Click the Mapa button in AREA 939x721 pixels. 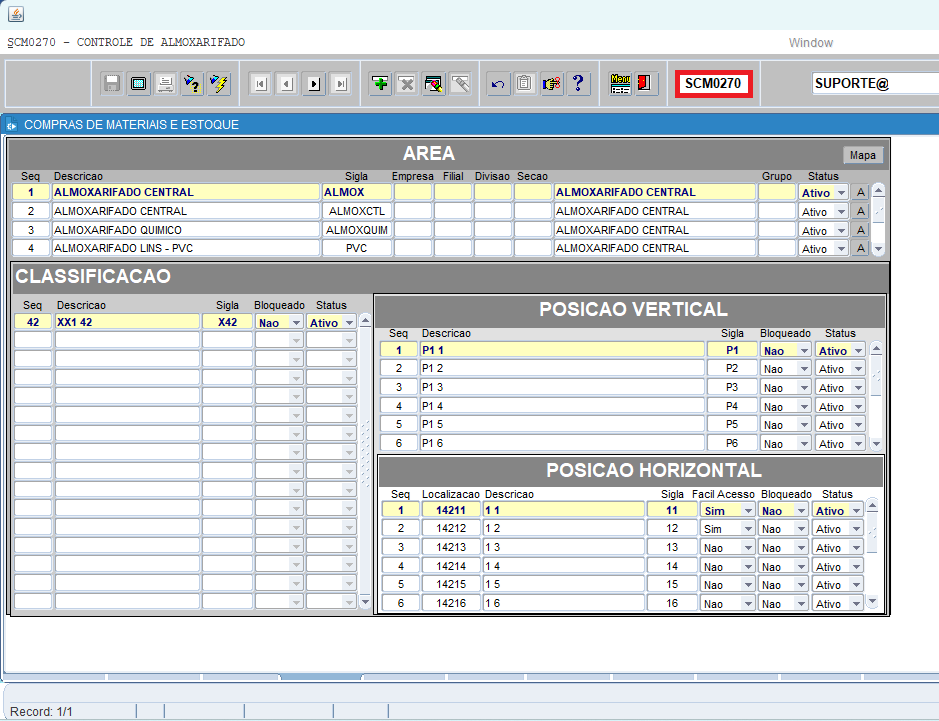point(862,155)
